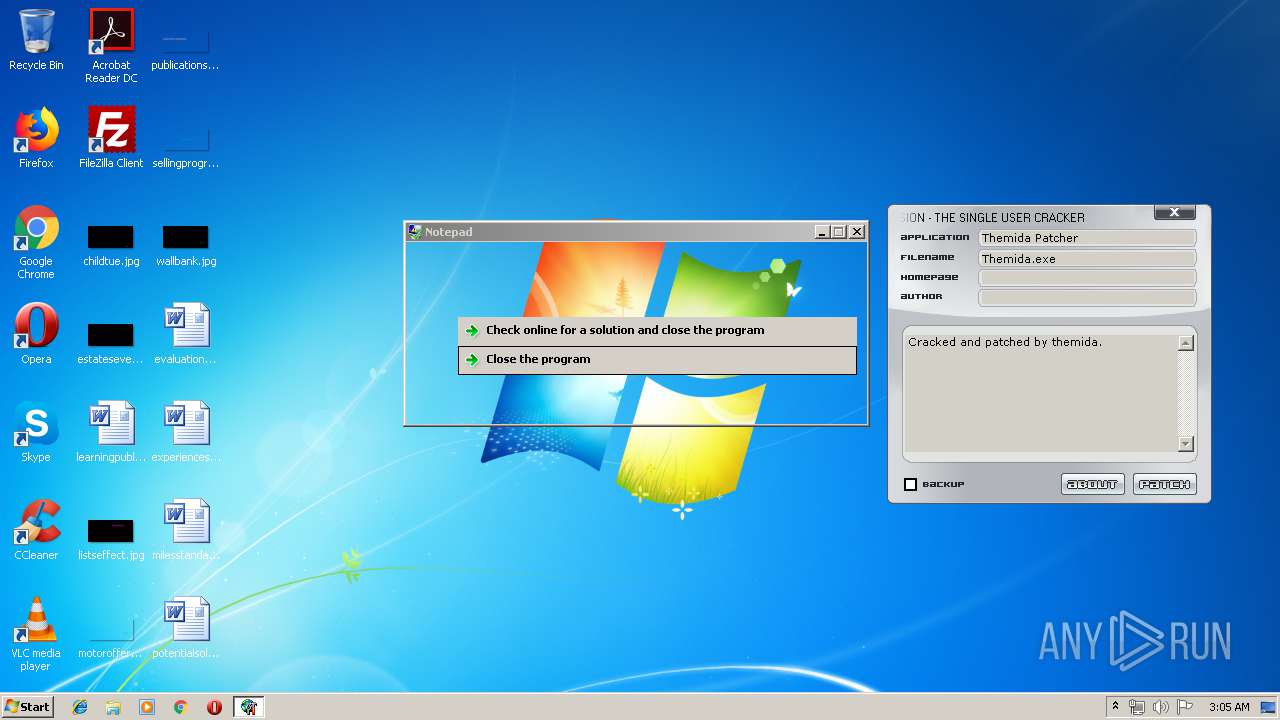Select the publications desktop file
This screenshot has height=720, width=1280.
[x=186, y=50]
